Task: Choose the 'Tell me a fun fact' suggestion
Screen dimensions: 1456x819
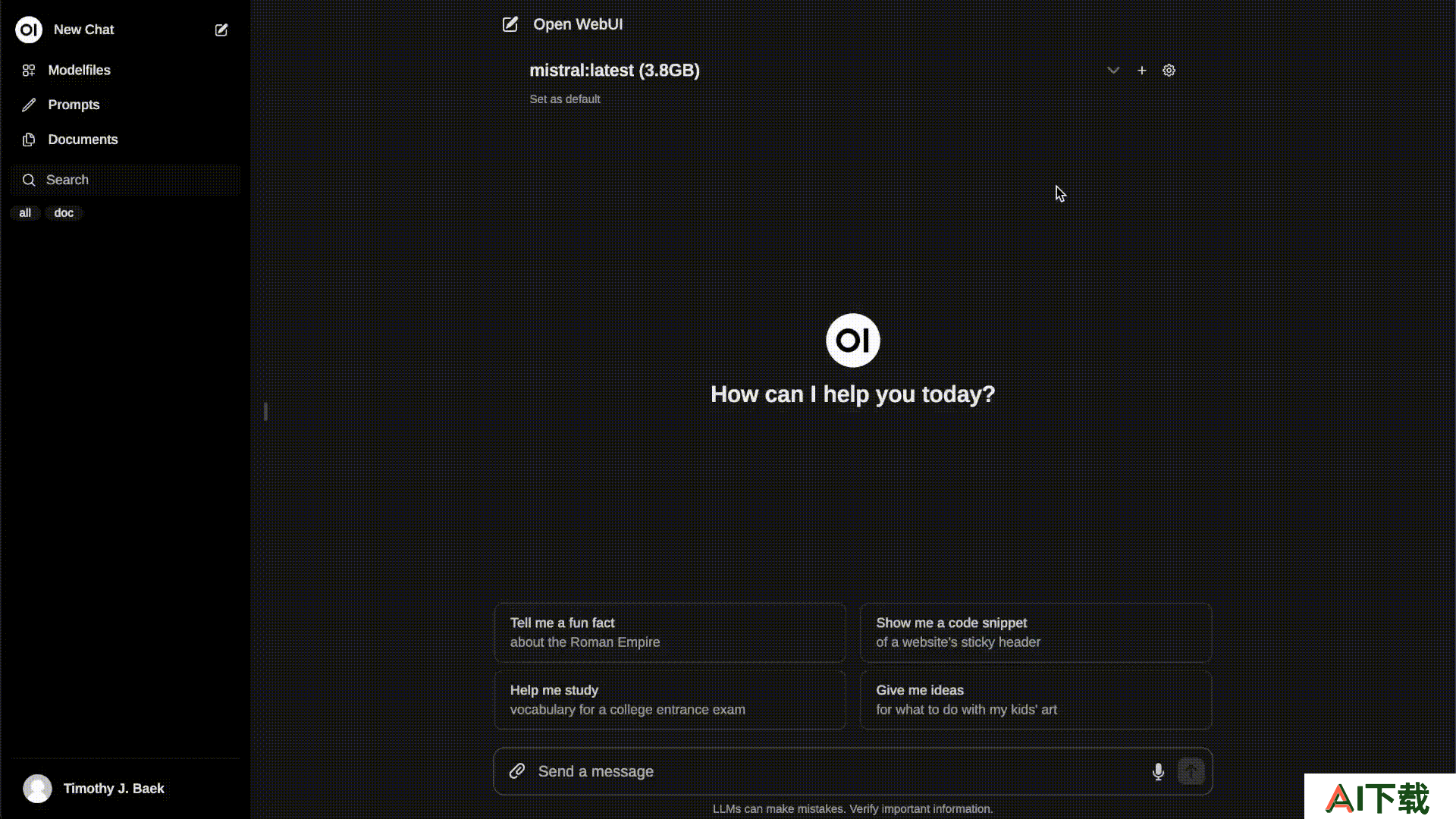Action: point(670,632)
